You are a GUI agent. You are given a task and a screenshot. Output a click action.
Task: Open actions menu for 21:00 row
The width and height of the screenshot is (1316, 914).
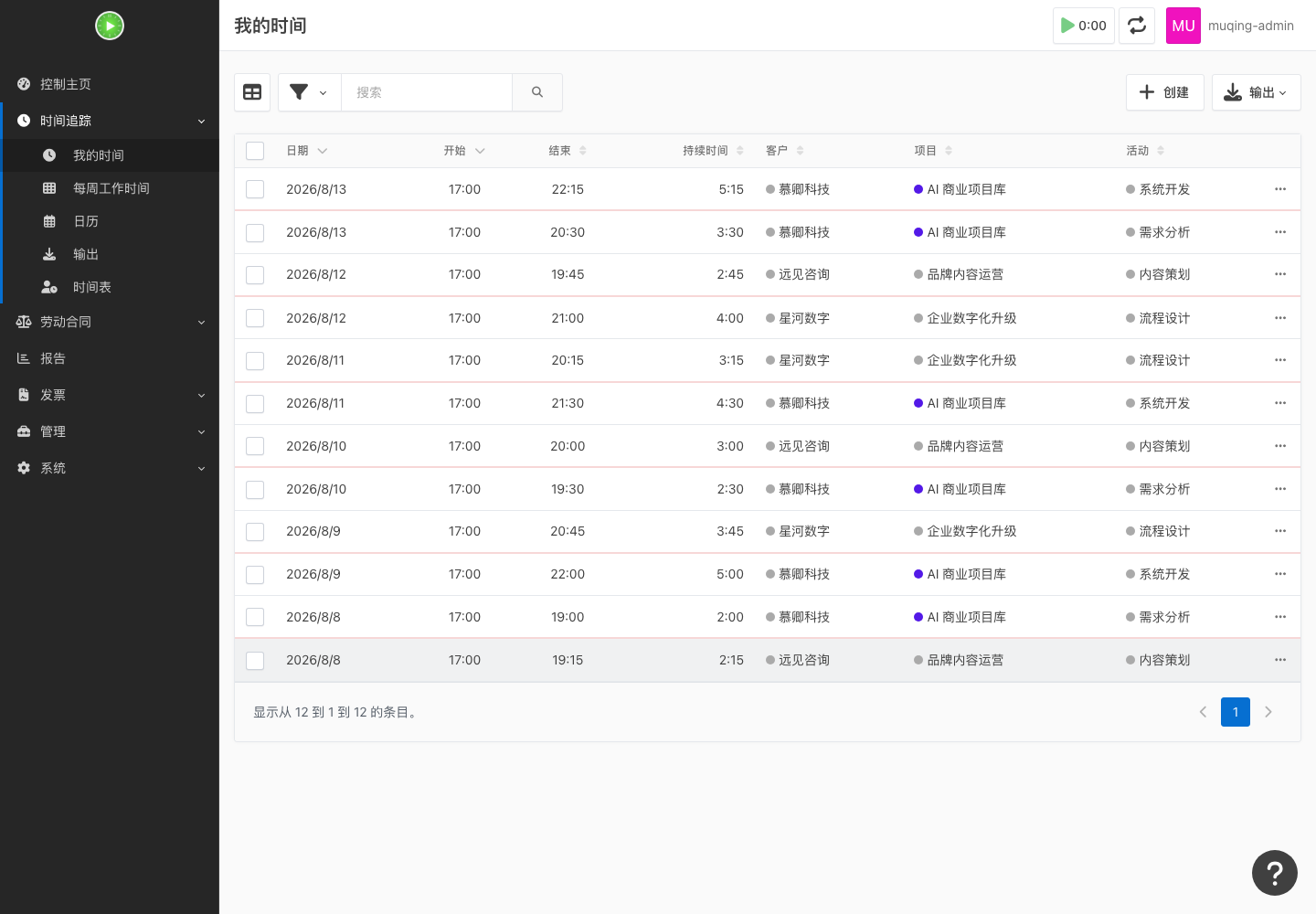tap(1280, 318)
